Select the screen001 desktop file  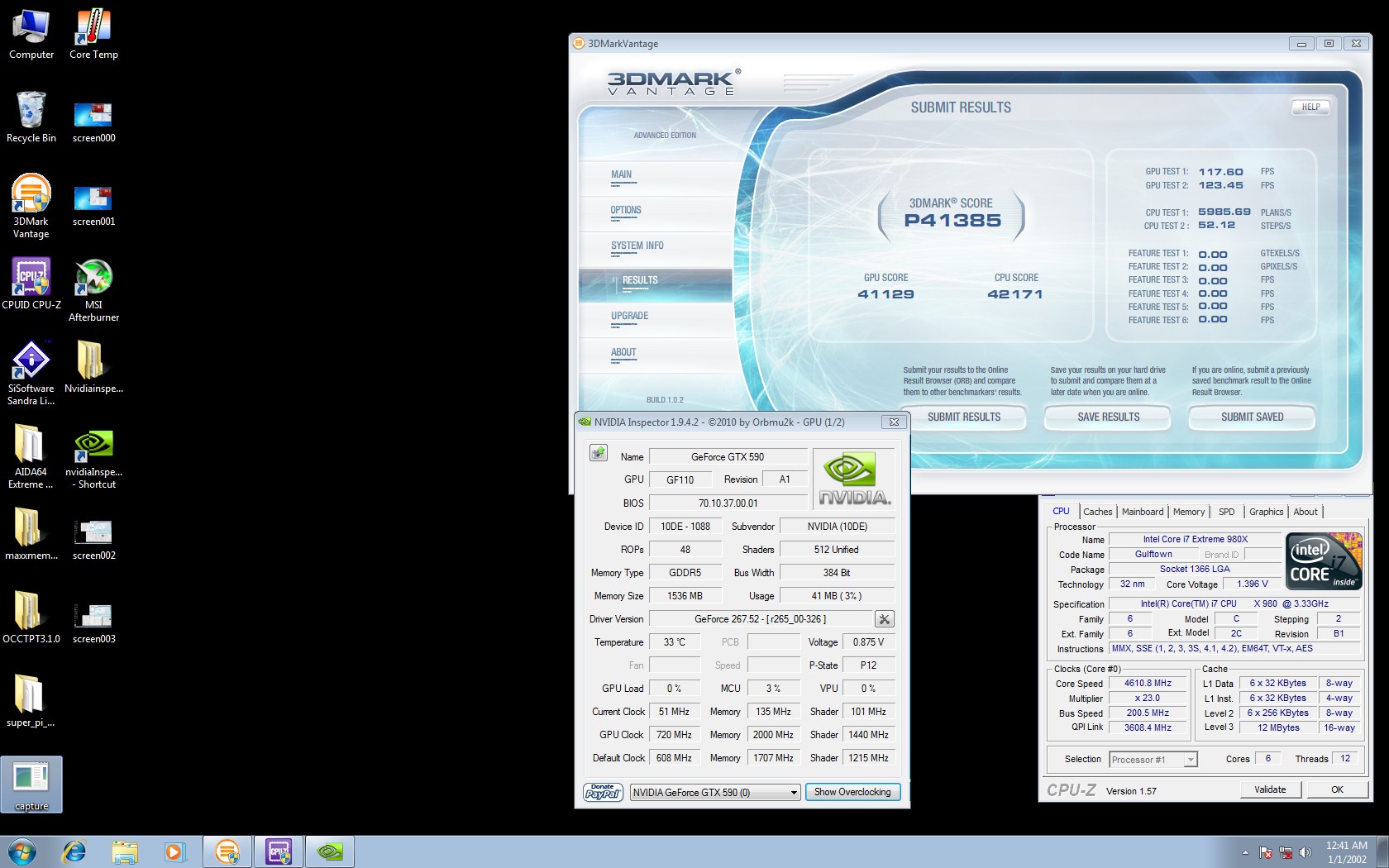pyautogui.click(x=93, y=205)
